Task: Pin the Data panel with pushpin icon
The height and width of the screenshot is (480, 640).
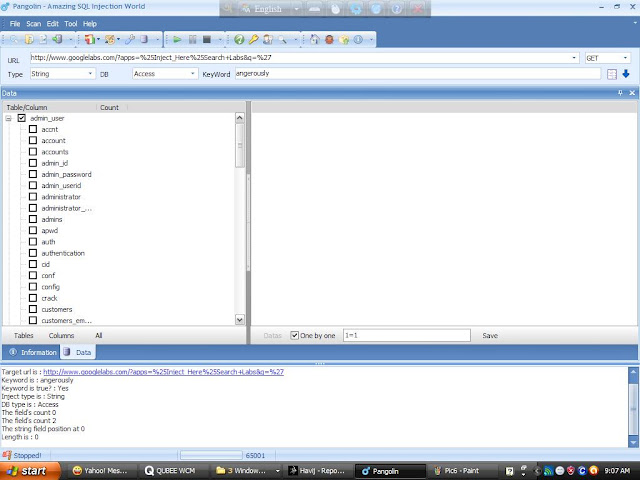Action: 620,93
